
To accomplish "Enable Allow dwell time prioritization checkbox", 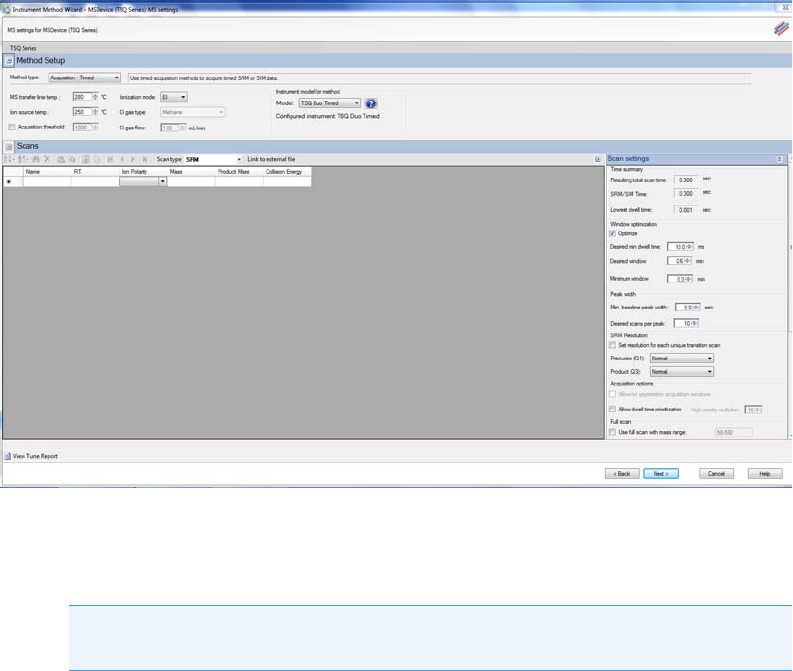I will (x=612, y=409).
